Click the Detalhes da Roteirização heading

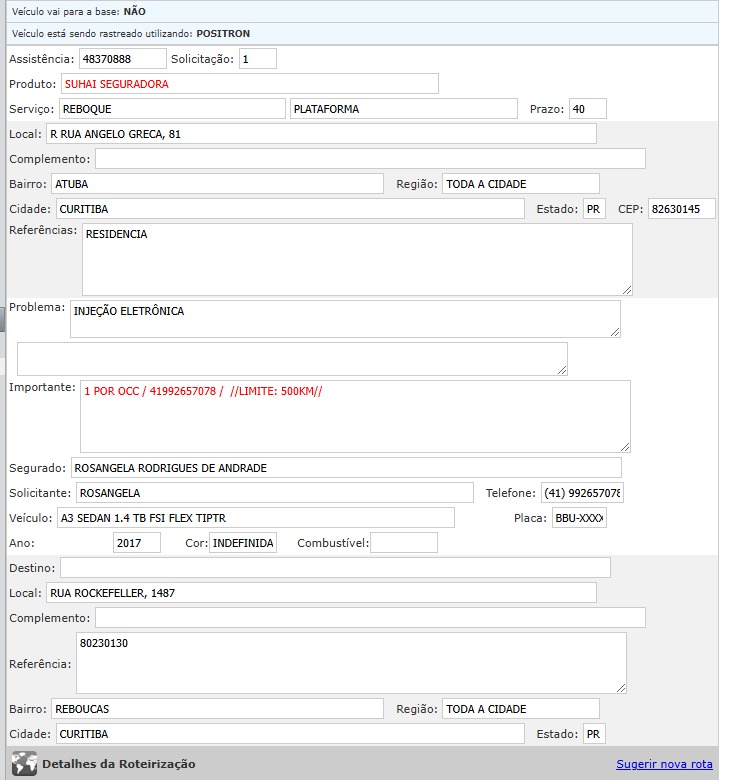point(118,764)
